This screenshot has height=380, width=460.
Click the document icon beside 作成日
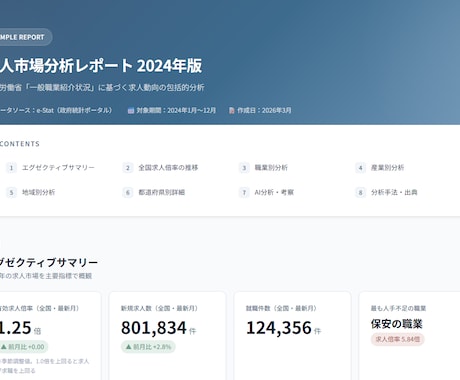tap(232, 110)
